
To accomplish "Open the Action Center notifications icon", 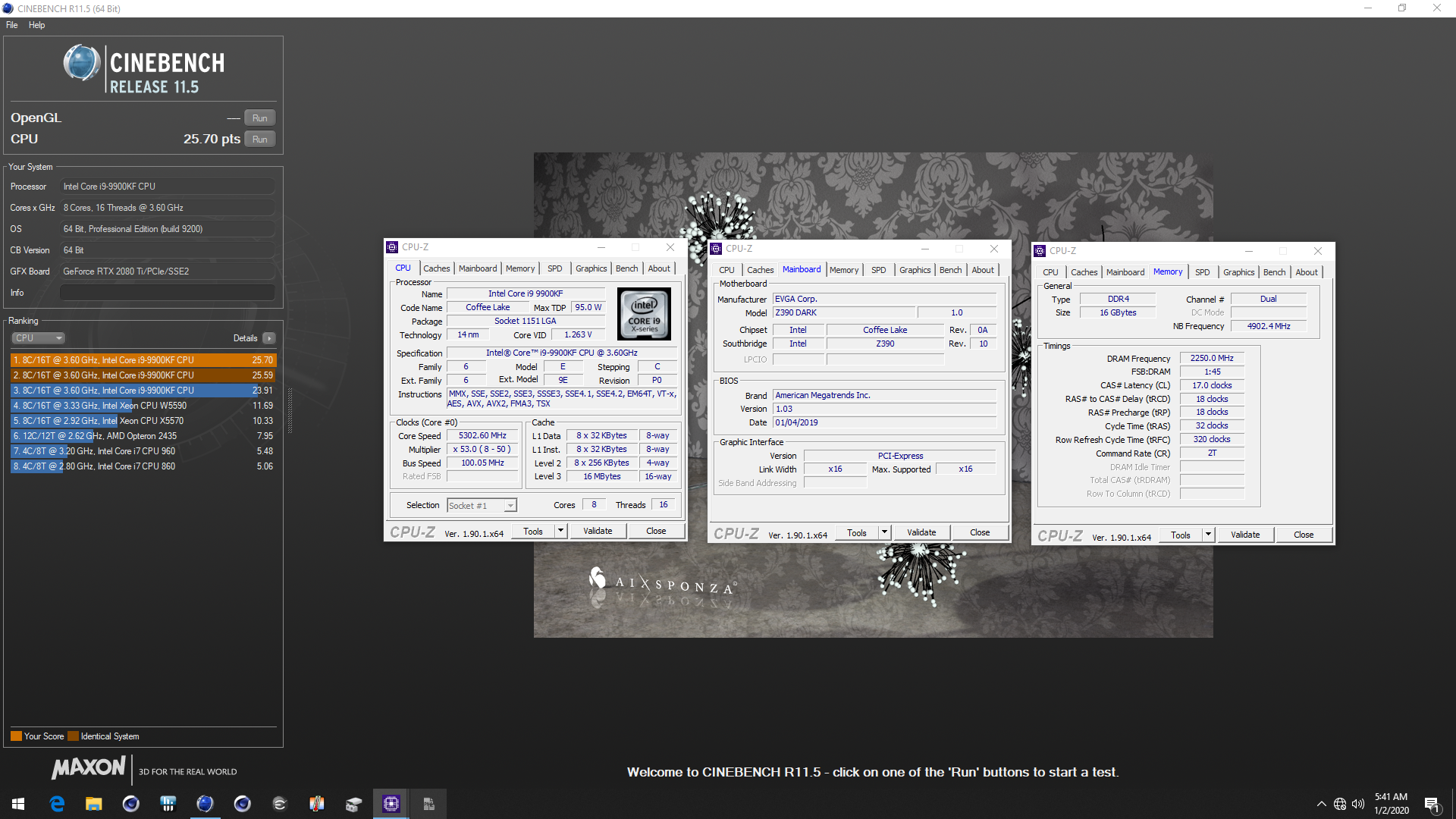I will pyautogui.click(x=1432, y=804).
